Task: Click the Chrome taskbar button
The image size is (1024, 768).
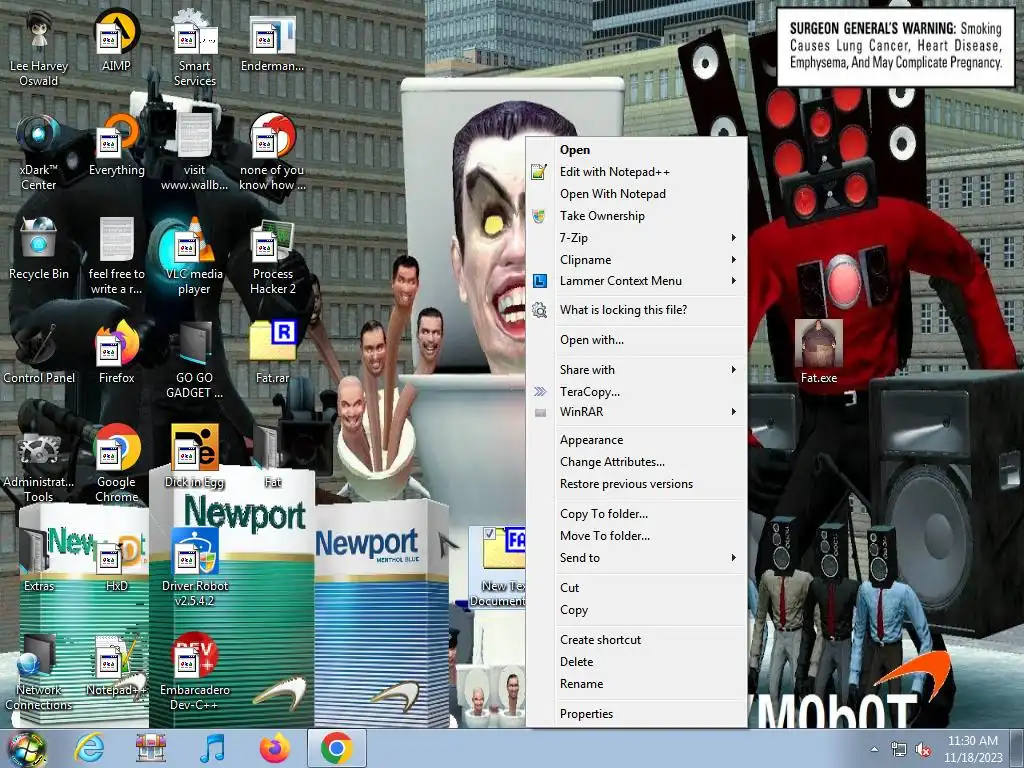Action: click(337, 748)
